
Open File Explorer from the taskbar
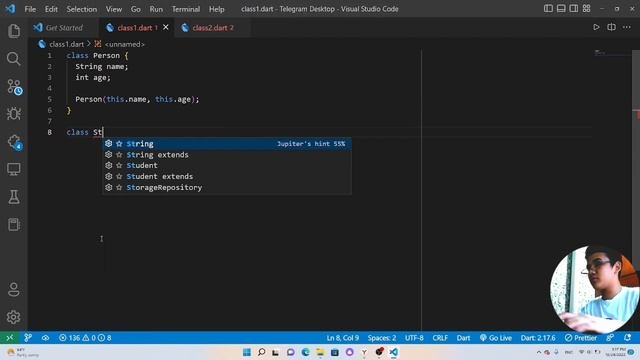(x=320, y=352)
